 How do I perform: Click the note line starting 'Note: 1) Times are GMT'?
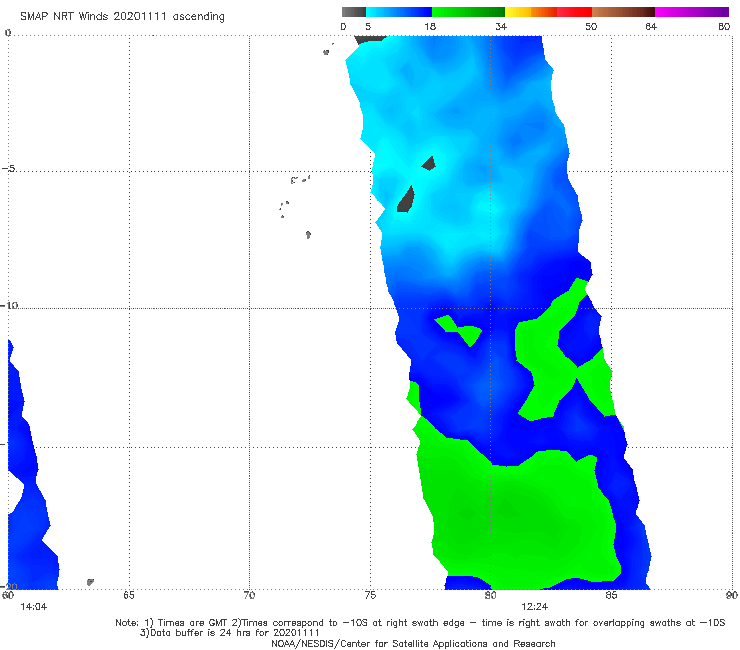click(420, 623)
